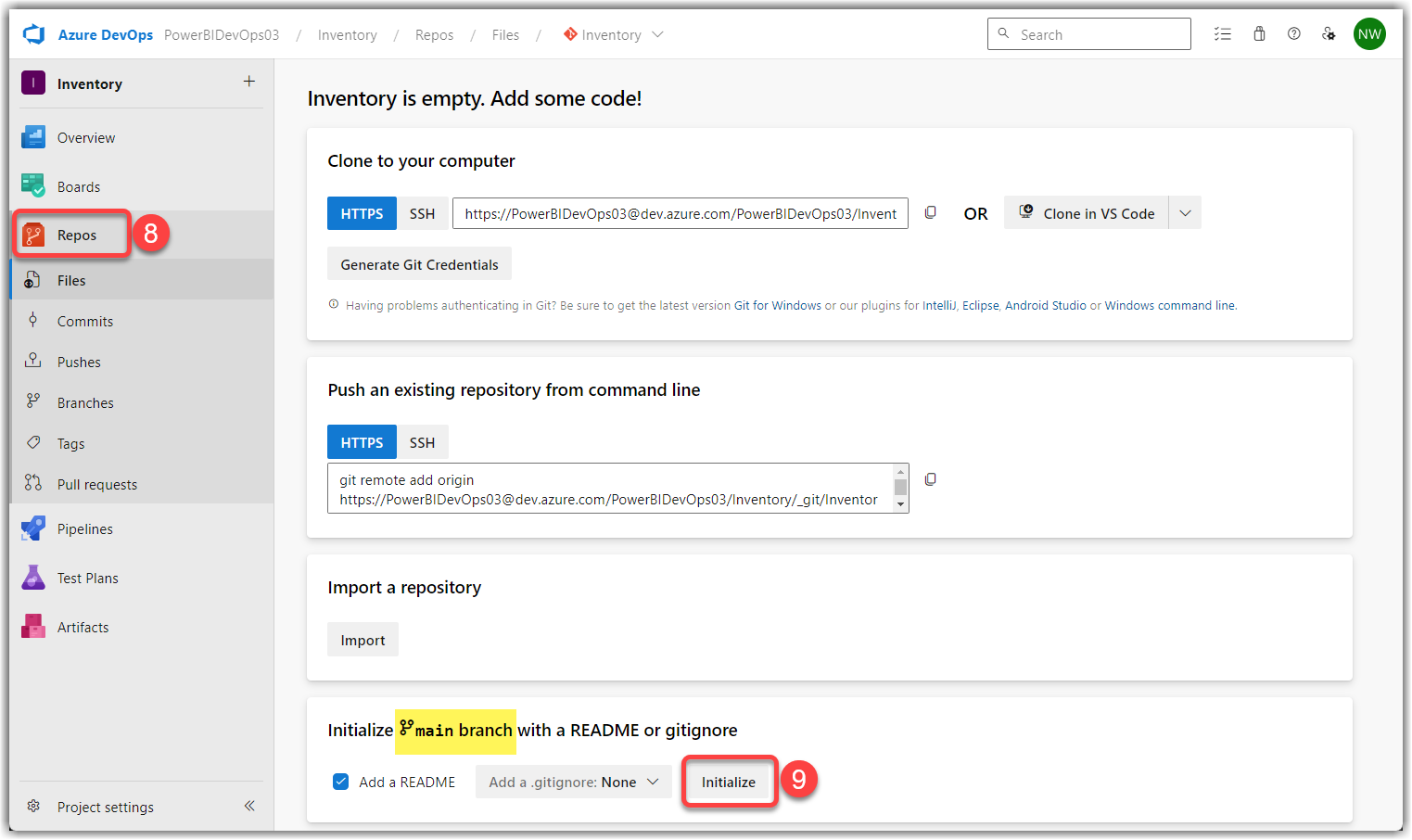Viewport: 1412px width, 840px height.
Task: Click Generate Git Credentials button
Action: tap(419, 264)
